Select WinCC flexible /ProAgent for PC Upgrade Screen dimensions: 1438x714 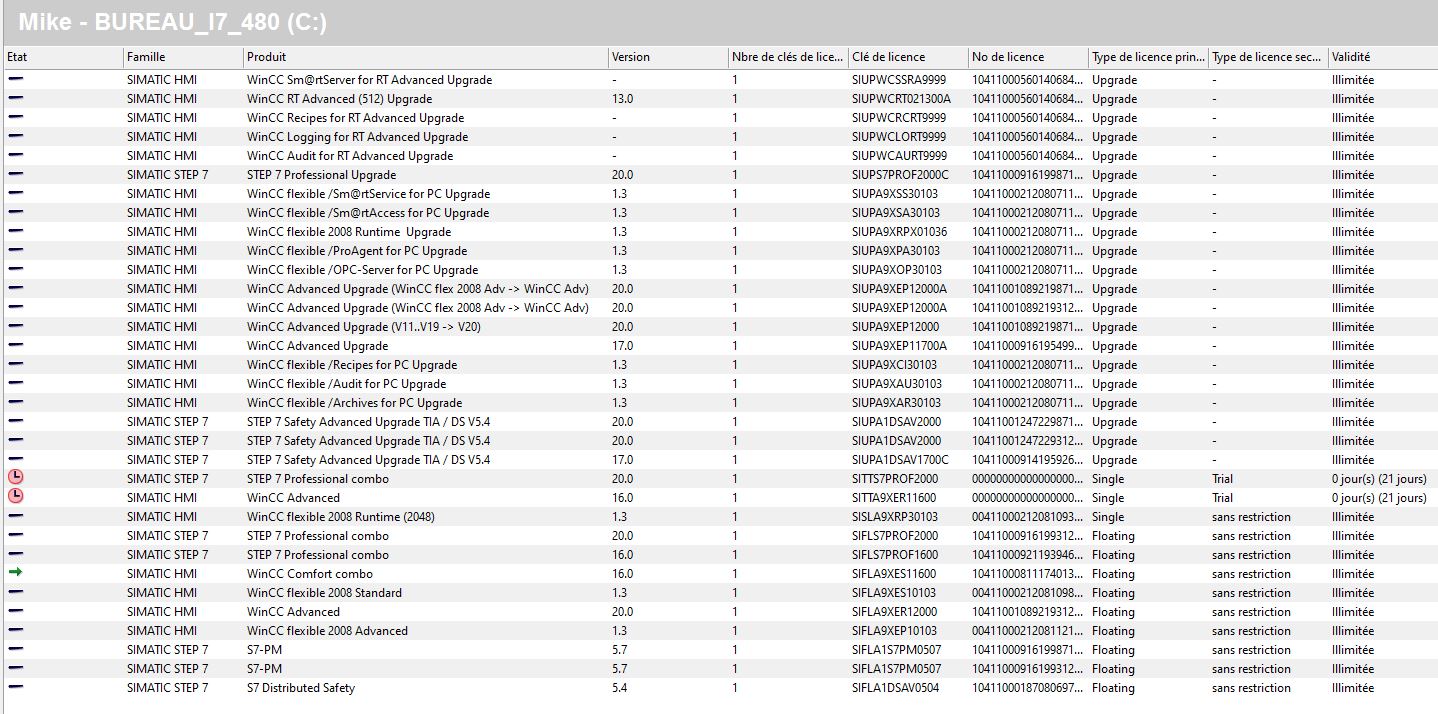[x=357, y=251]
